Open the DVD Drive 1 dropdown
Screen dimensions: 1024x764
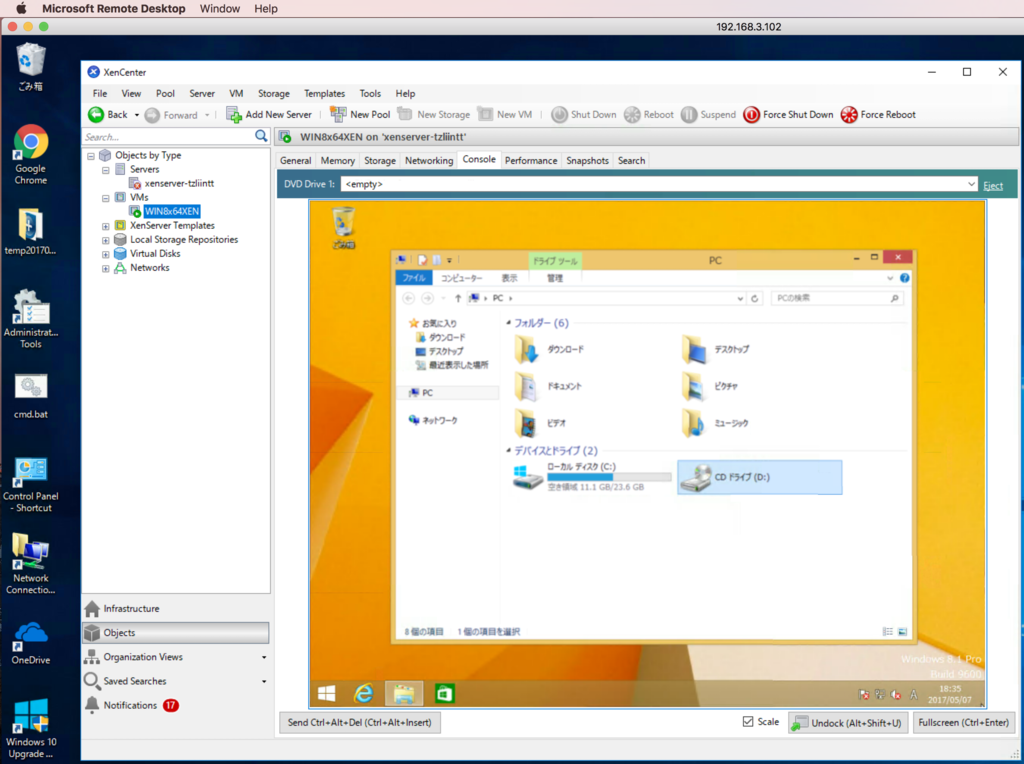tap(971, 184)
